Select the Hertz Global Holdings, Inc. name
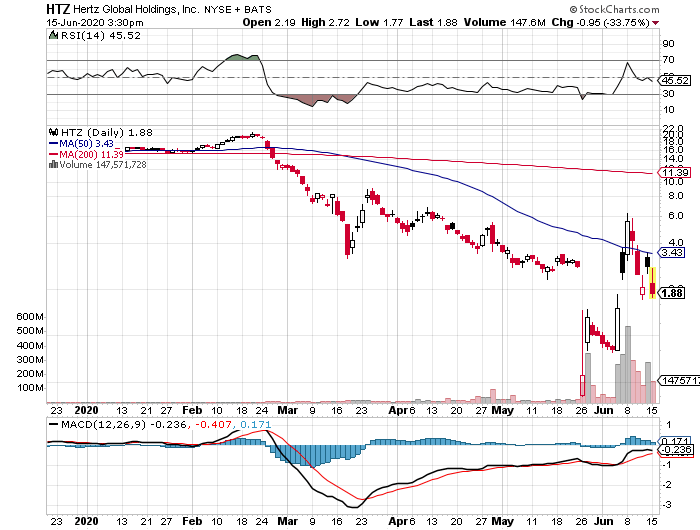This screenshot has width=700, height=530. 136,9
